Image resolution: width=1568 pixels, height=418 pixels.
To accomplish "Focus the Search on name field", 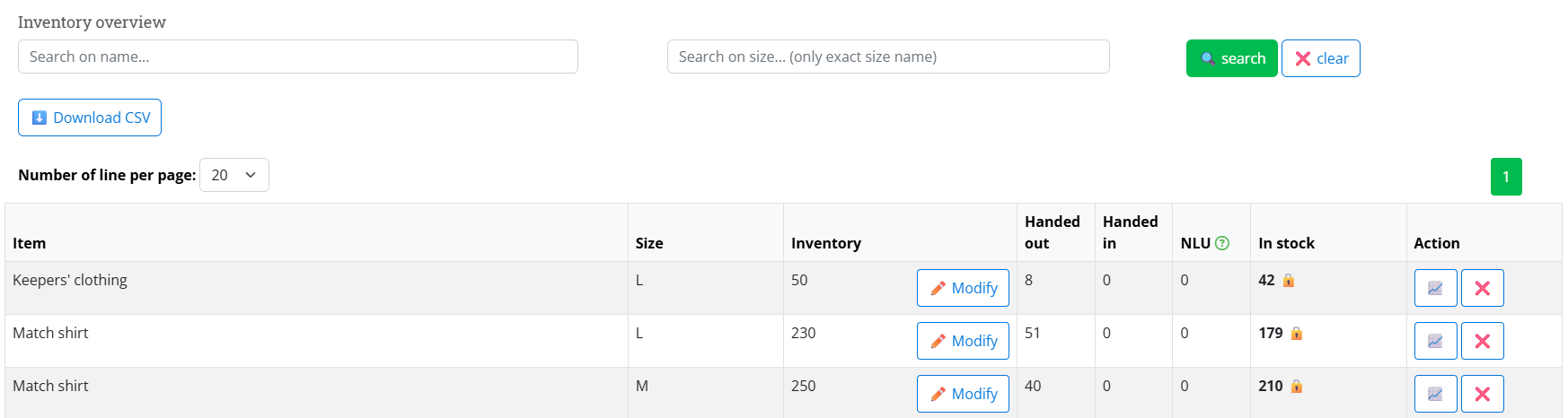I will point(298,57).
